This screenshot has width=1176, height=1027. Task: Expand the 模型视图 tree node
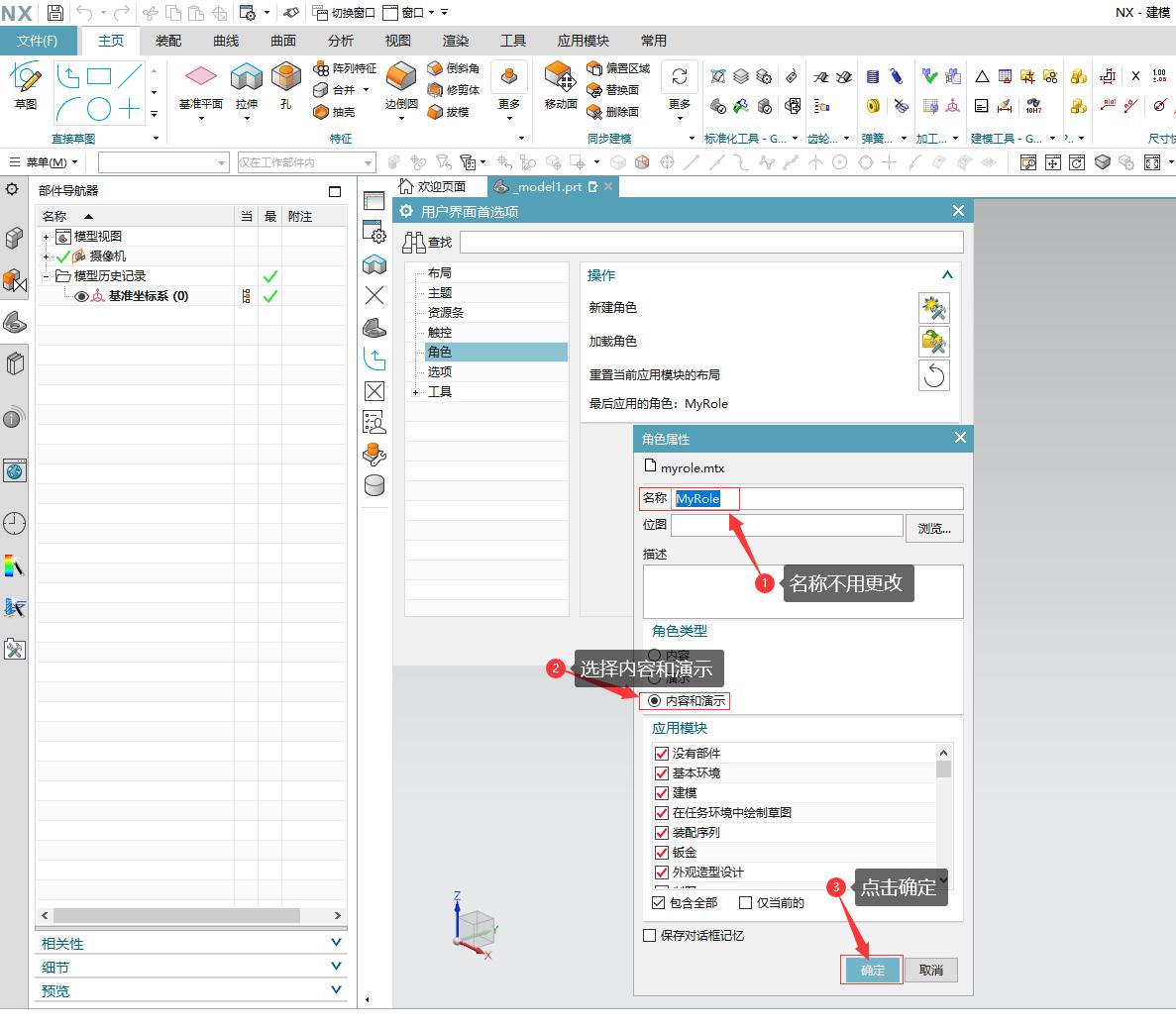coord(47,237)
